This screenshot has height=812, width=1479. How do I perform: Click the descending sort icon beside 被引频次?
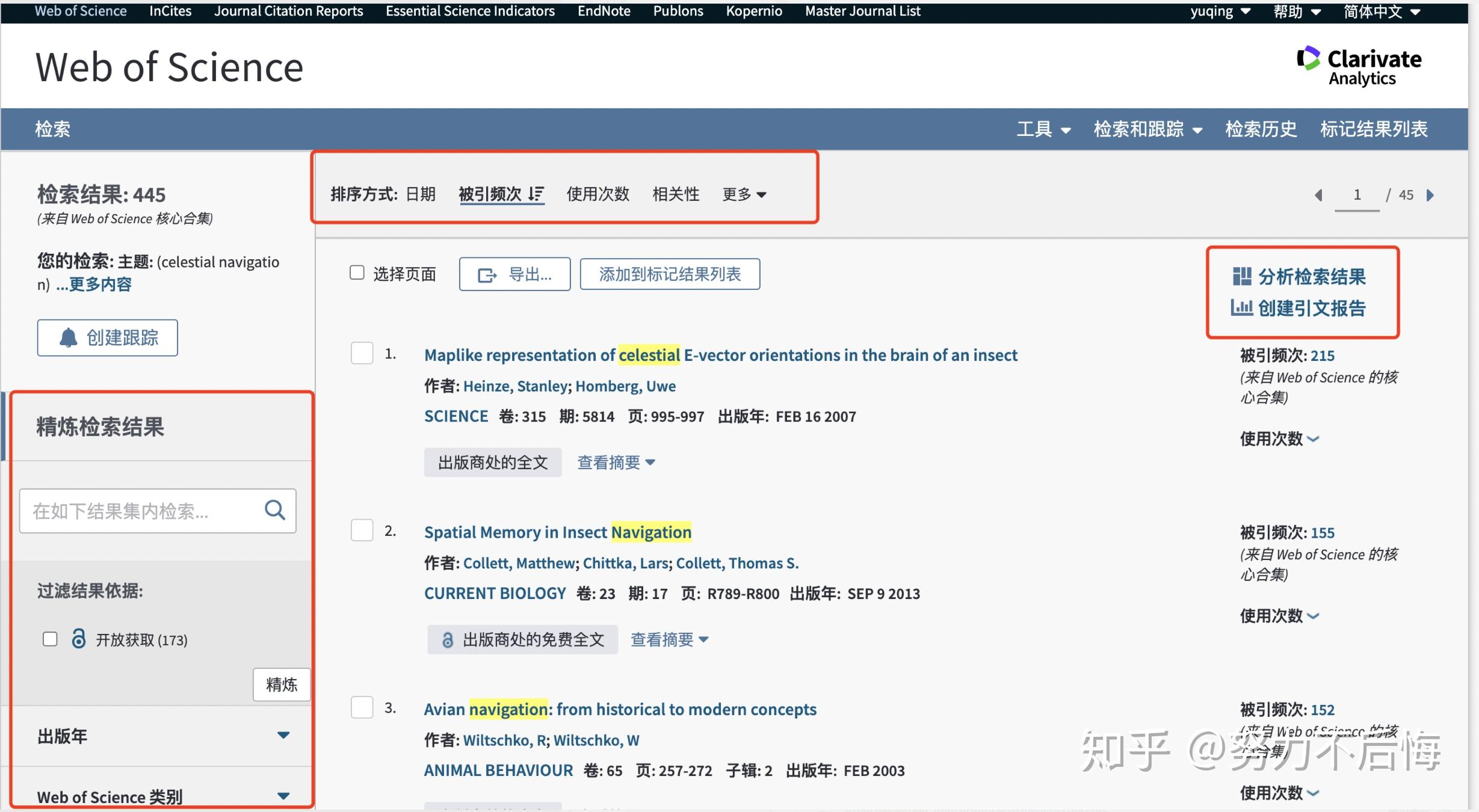536,194
